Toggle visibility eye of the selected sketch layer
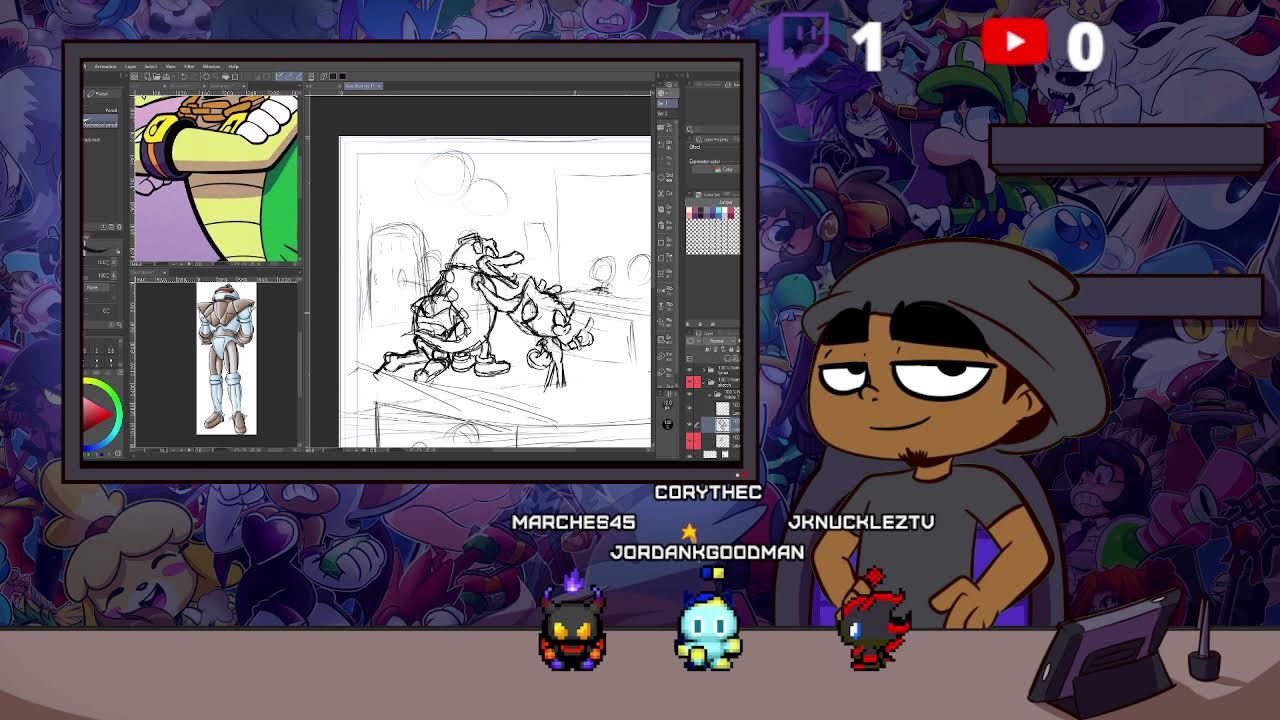Image resolution: width=1280 pixels, height=720 pixels. [x=689, y=424]
